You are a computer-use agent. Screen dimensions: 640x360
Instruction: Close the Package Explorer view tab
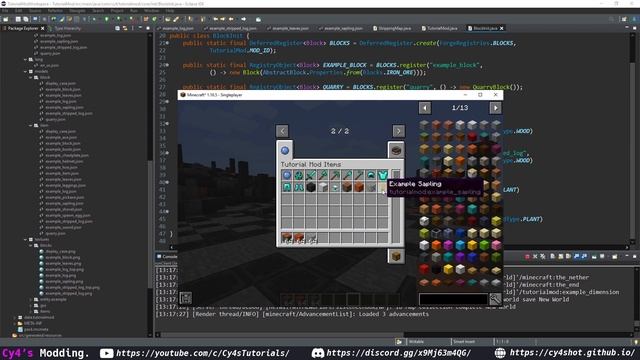42,28
